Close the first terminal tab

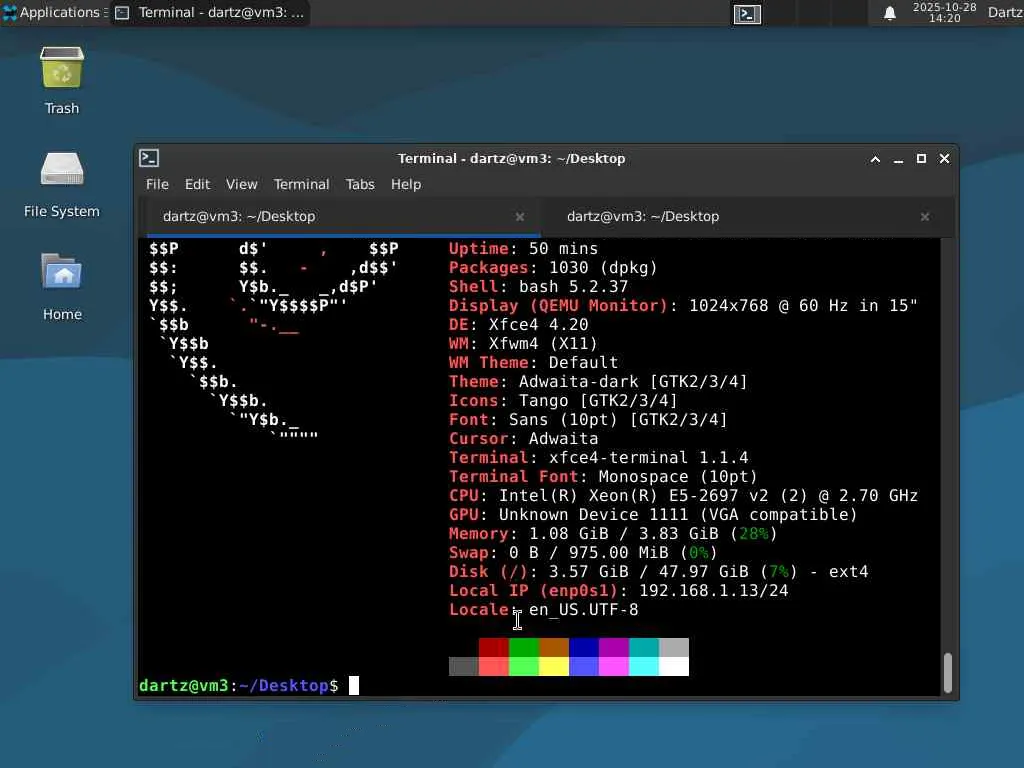point(520,216)
